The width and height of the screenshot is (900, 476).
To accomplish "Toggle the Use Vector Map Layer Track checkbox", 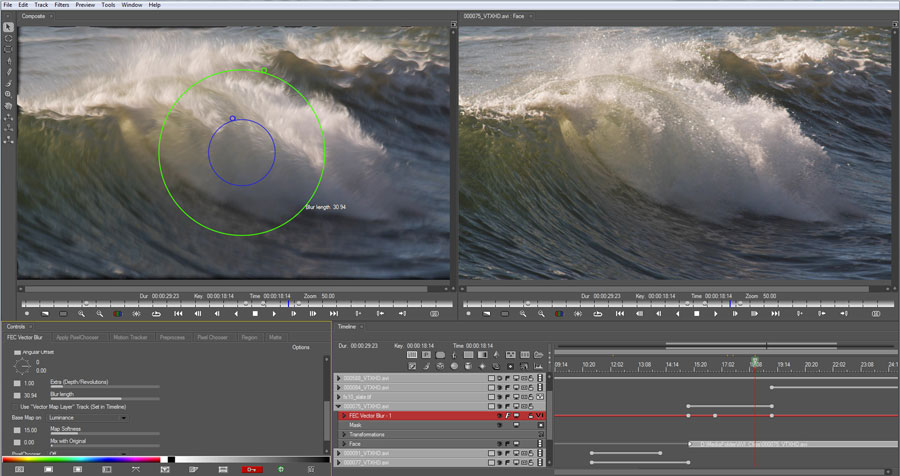I will 16,407.
